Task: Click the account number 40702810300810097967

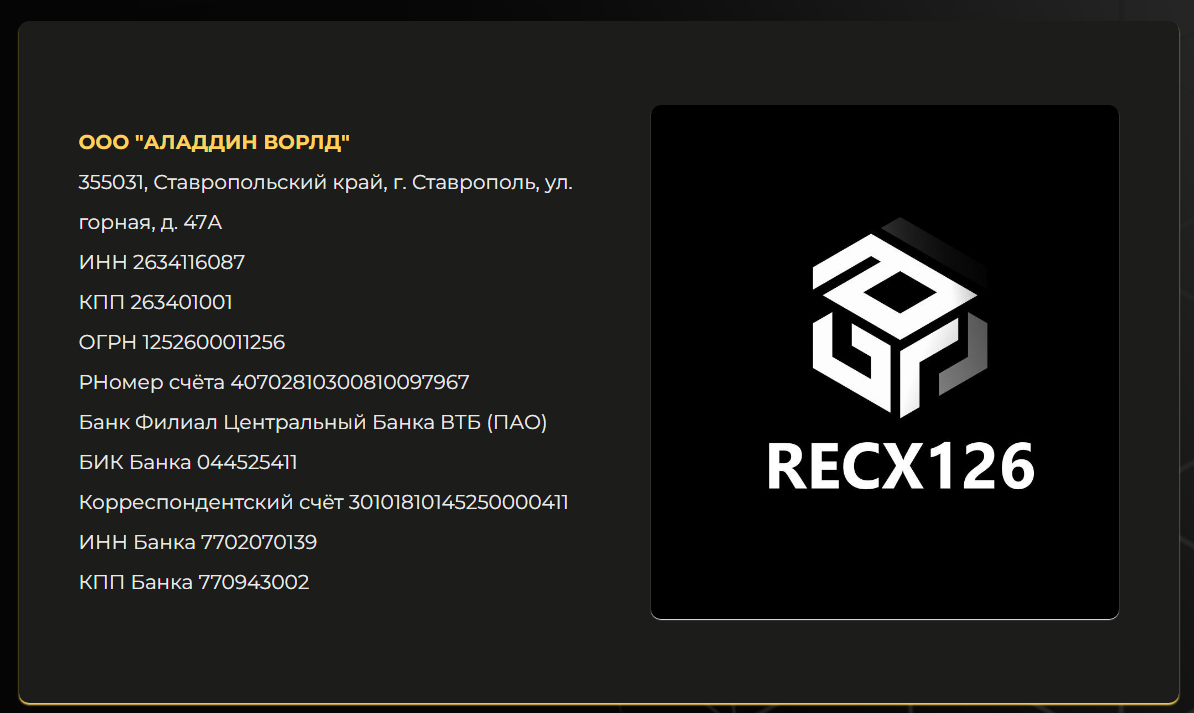Action: coord(350,382)
